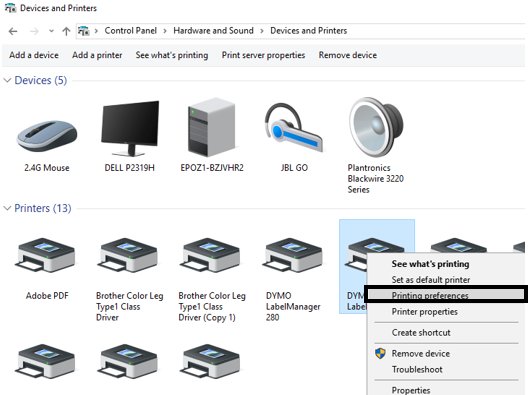The width and height of the screenshot is (532, 395).
Task: Open Properties at bottom of context menu
Action: (x=411, y=390)
